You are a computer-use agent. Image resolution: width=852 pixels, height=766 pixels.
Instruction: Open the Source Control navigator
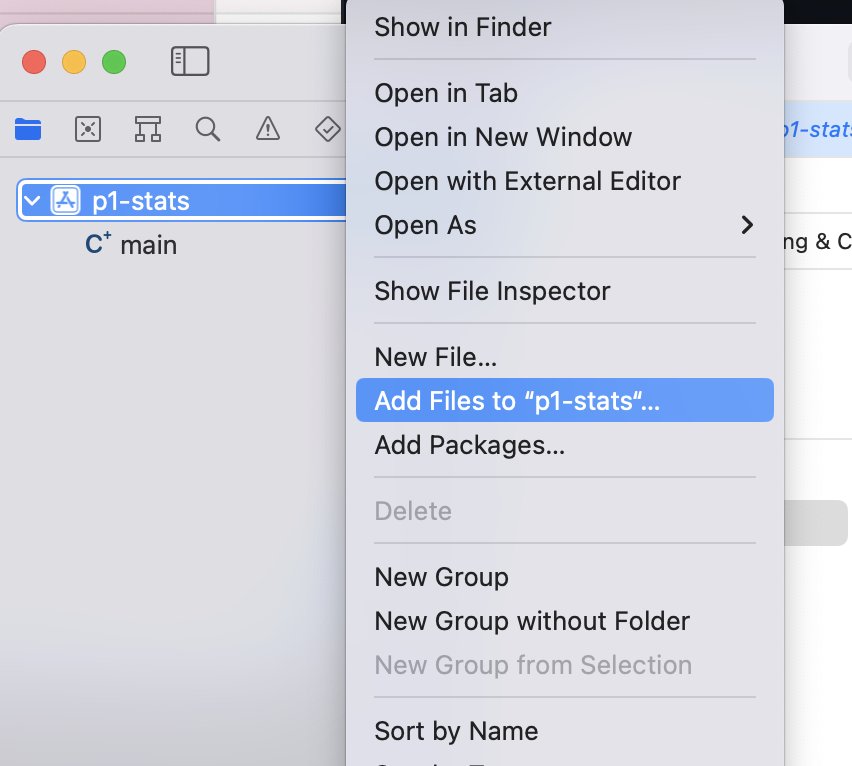(88, 129)
